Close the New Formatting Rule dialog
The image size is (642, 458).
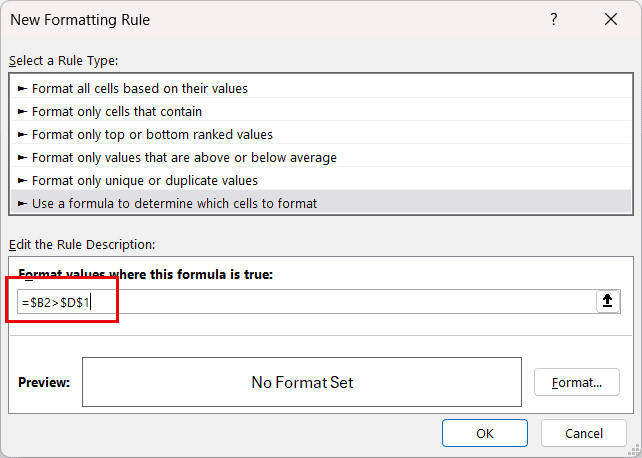610,20
